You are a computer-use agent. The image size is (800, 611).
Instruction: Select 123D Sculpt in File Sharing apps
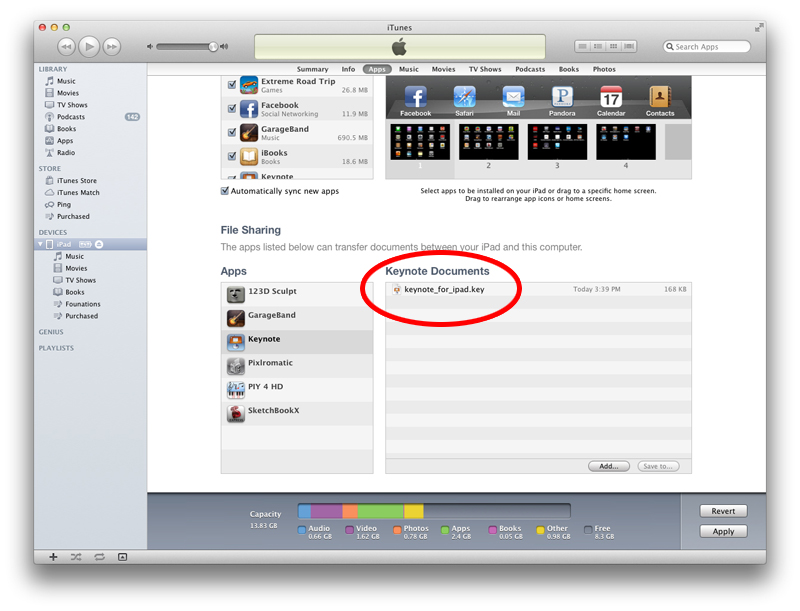(297, 294)
